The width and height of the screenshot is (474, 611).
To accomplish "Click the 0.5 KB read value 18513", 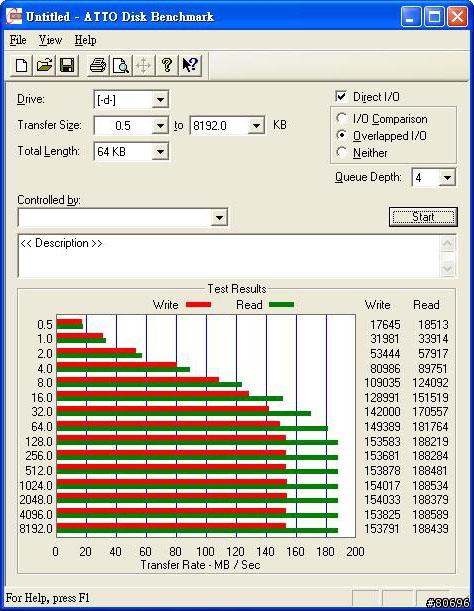I will tap(433, 325).
